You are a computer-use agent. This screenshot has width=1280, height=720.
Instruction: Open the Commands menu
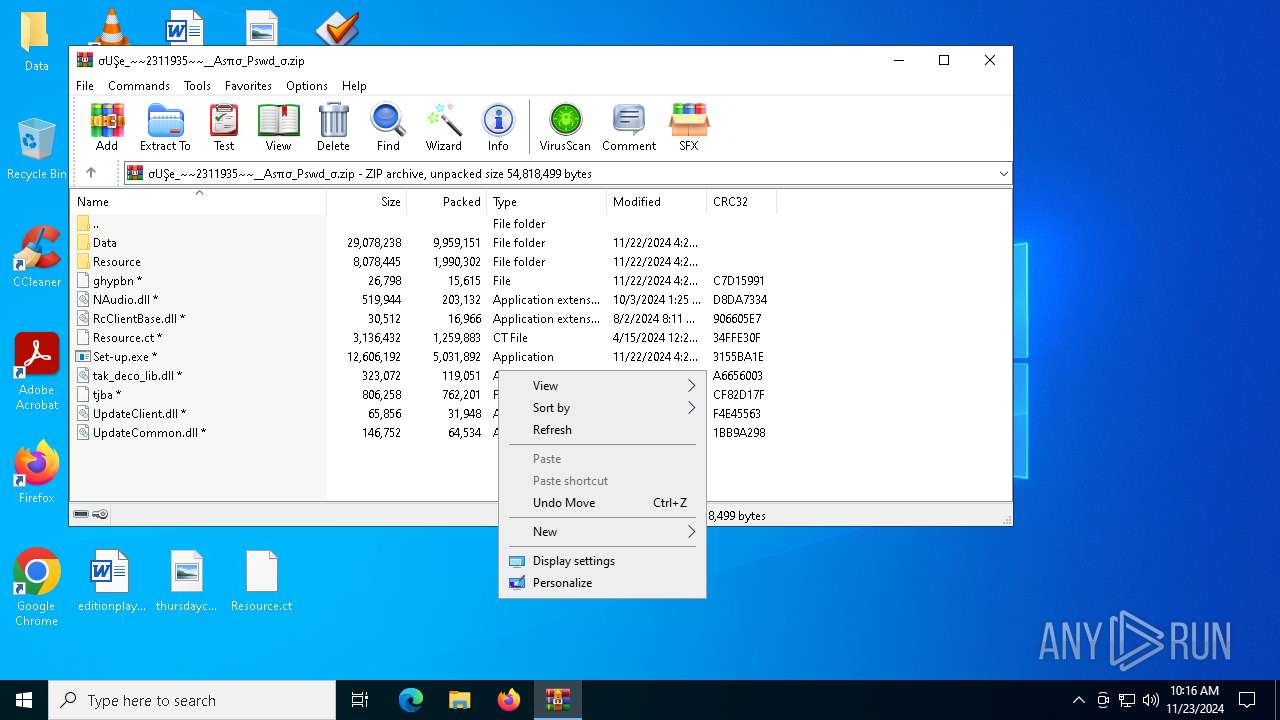139,86
